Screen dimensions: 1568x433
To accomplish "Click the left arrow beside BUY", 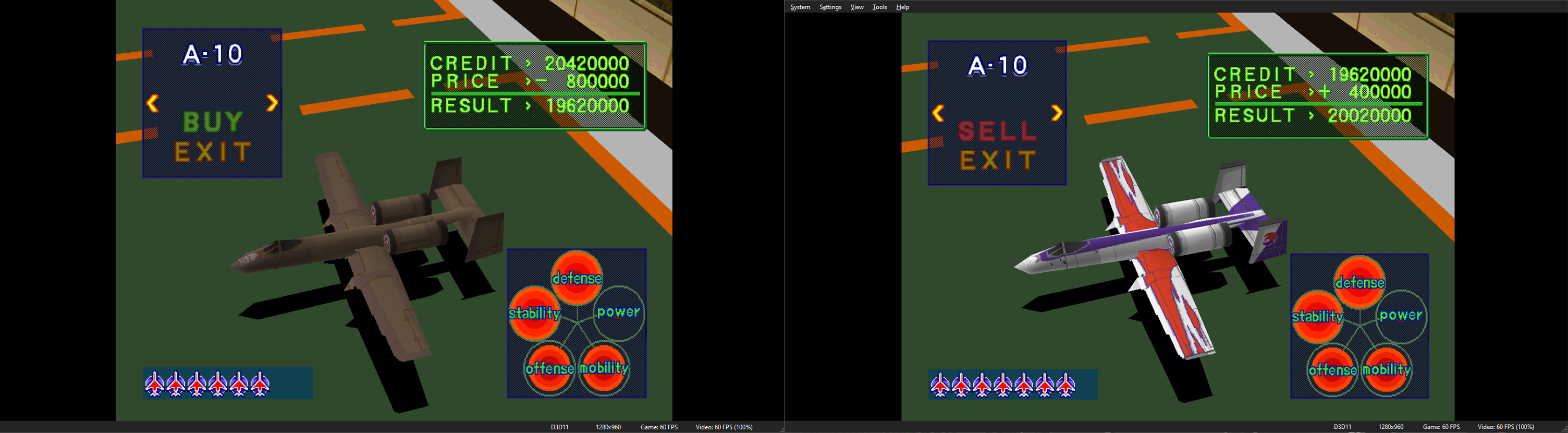I will click(153, 103).
